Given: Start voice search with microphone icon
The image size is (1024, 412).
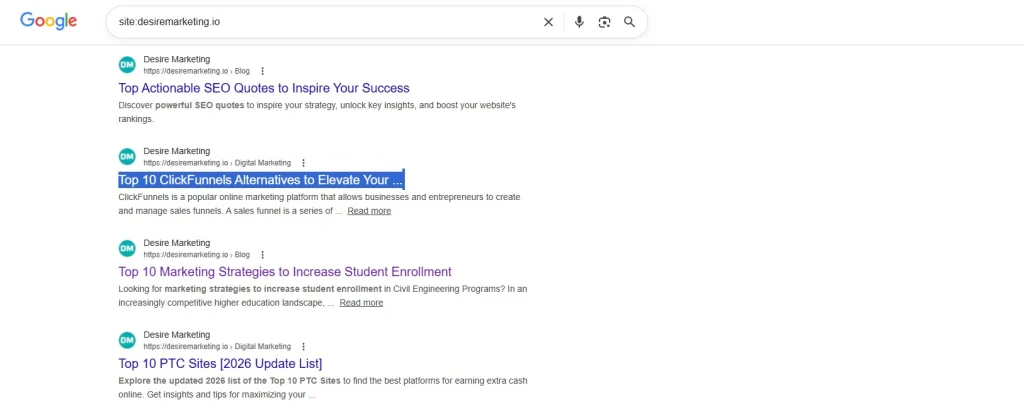Looking at the screenshot, I should pos(579,22).
